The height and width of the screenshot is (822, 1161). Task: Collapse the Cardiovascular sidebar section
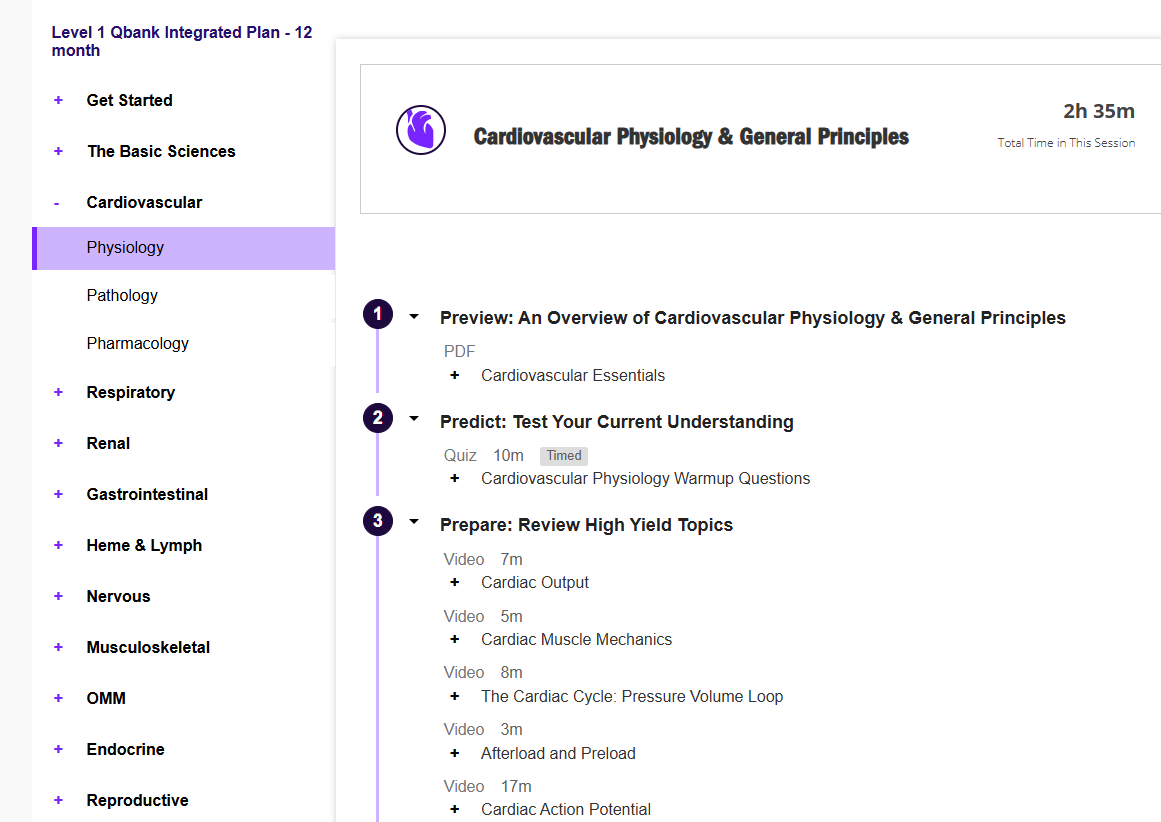pyautogui.click(x=57, y=203)
